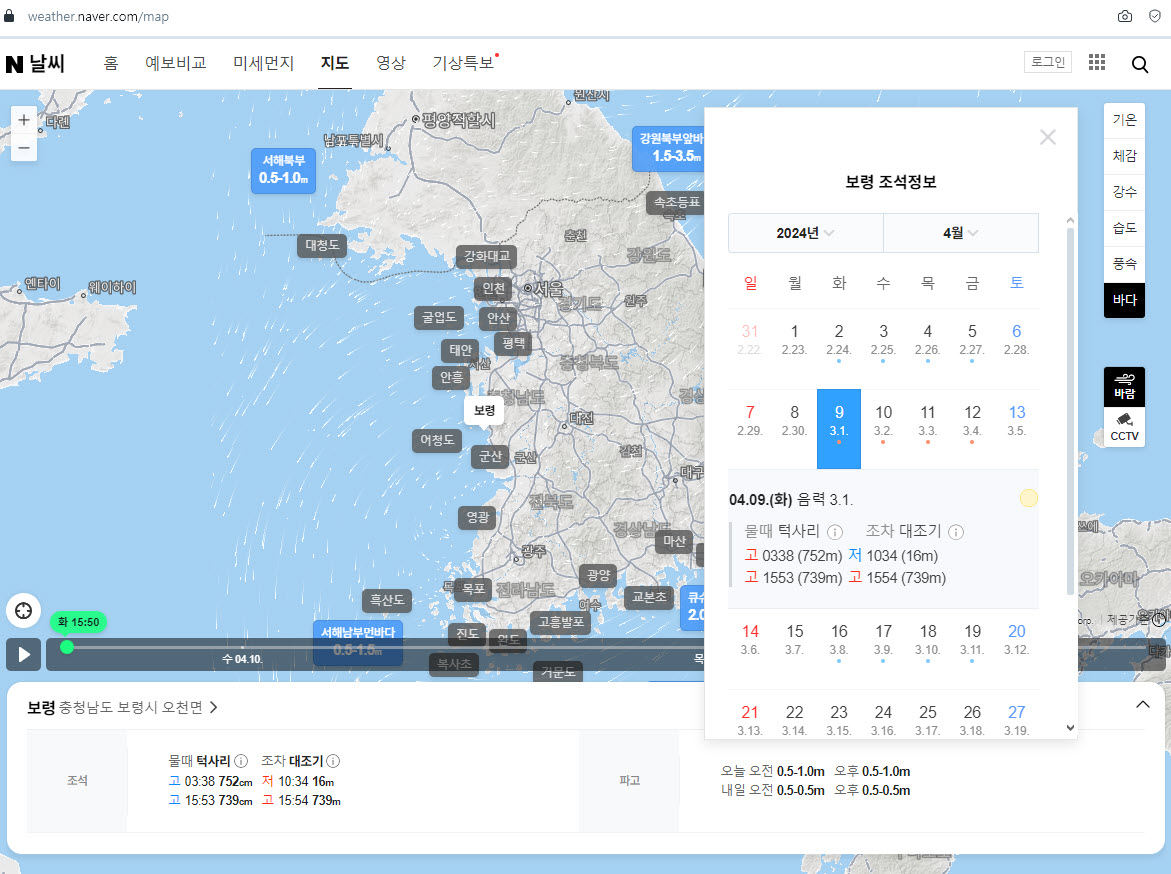Go to 홈 tab
The image size is (1171, 874).
111,63
